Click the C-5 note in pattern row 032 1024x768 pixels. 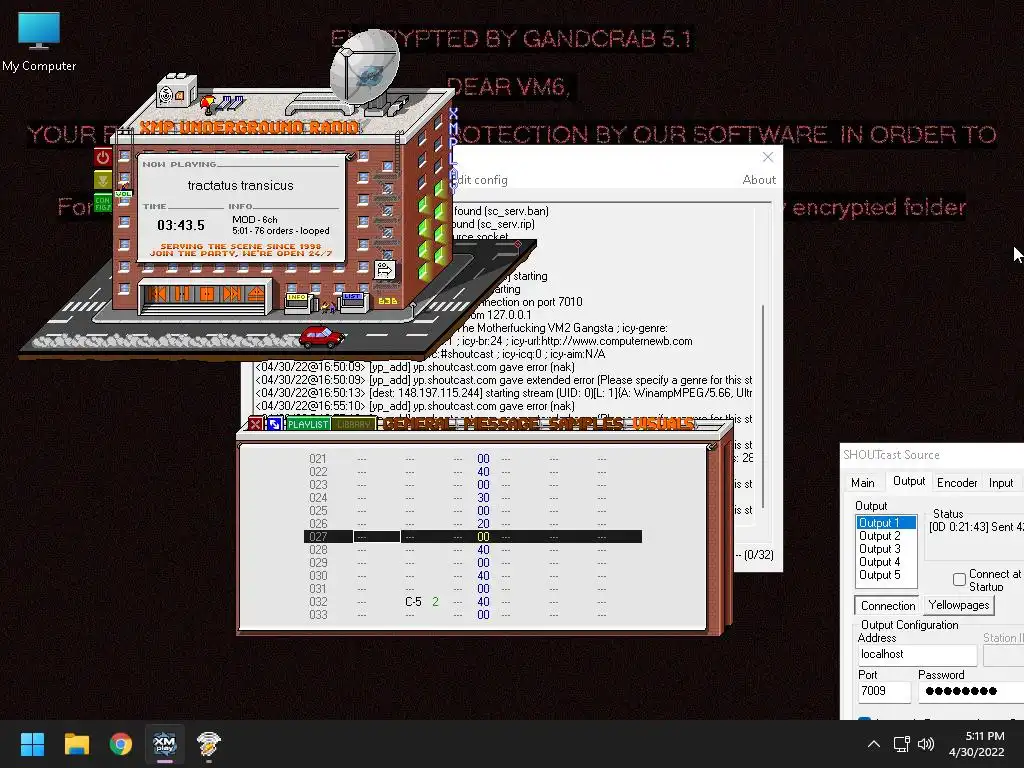click(413, 602)
